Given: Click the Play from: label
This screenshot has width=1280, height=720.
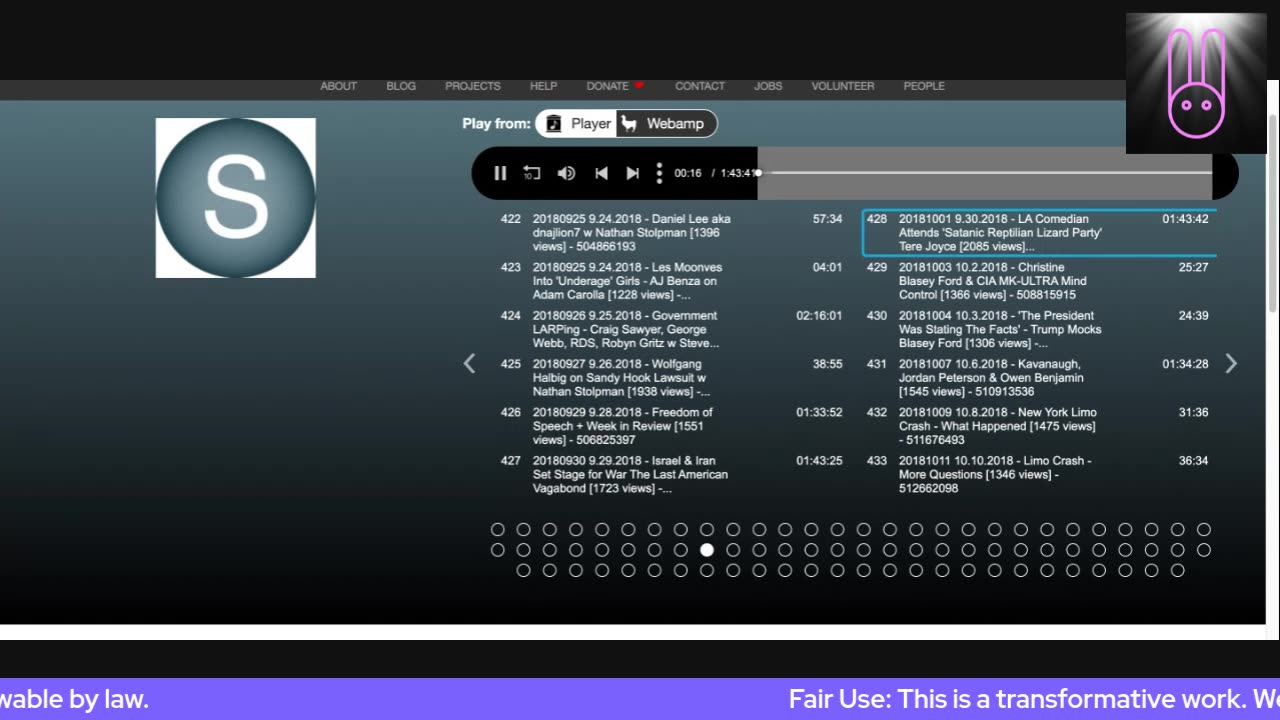Looking at the screenshot, I should tap(496, 124).
